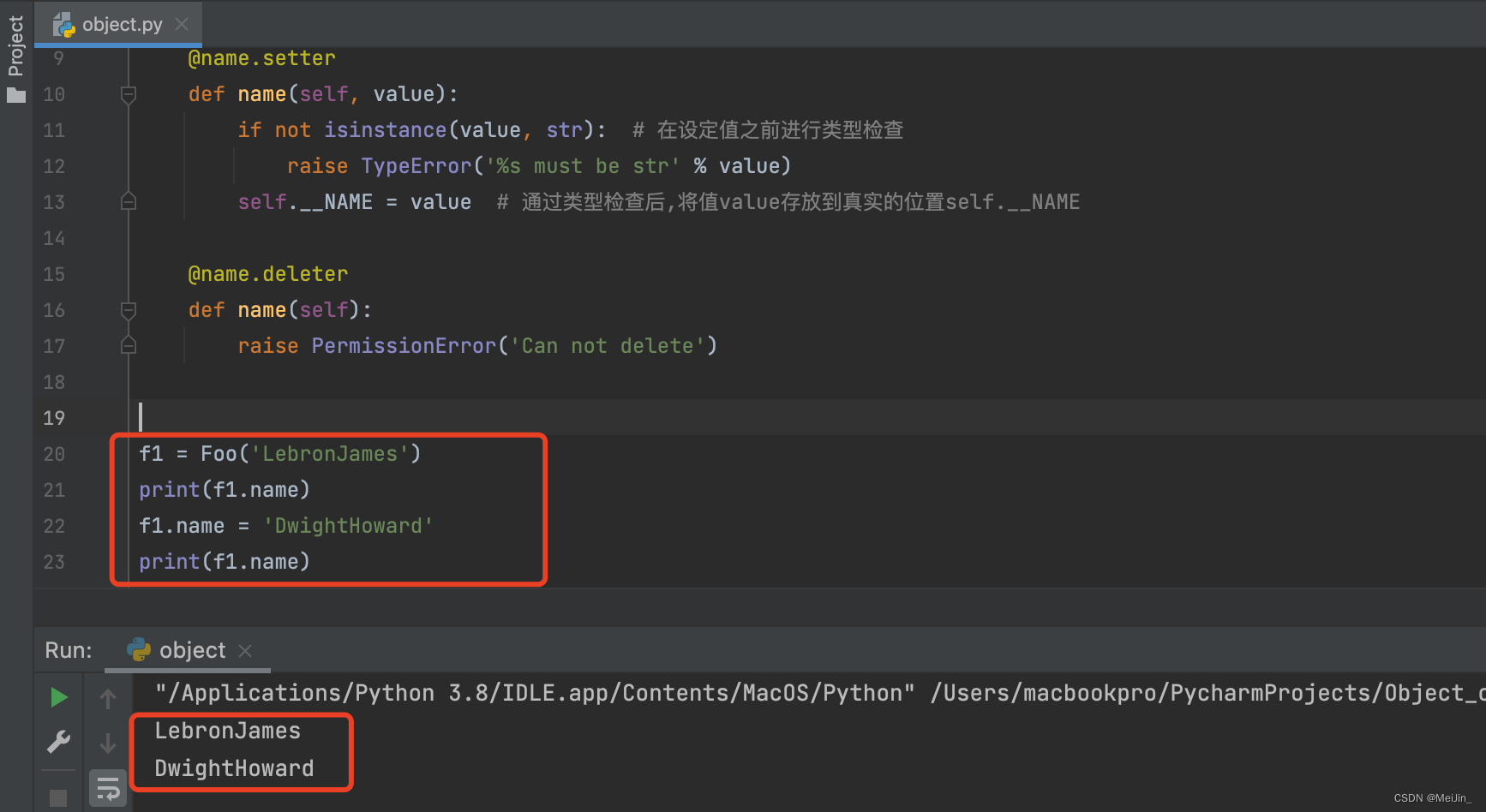This screenshot has height=812, width=1486.
Task: Click the Python file icon on object.py tab
Action: (x=64, y=25)
